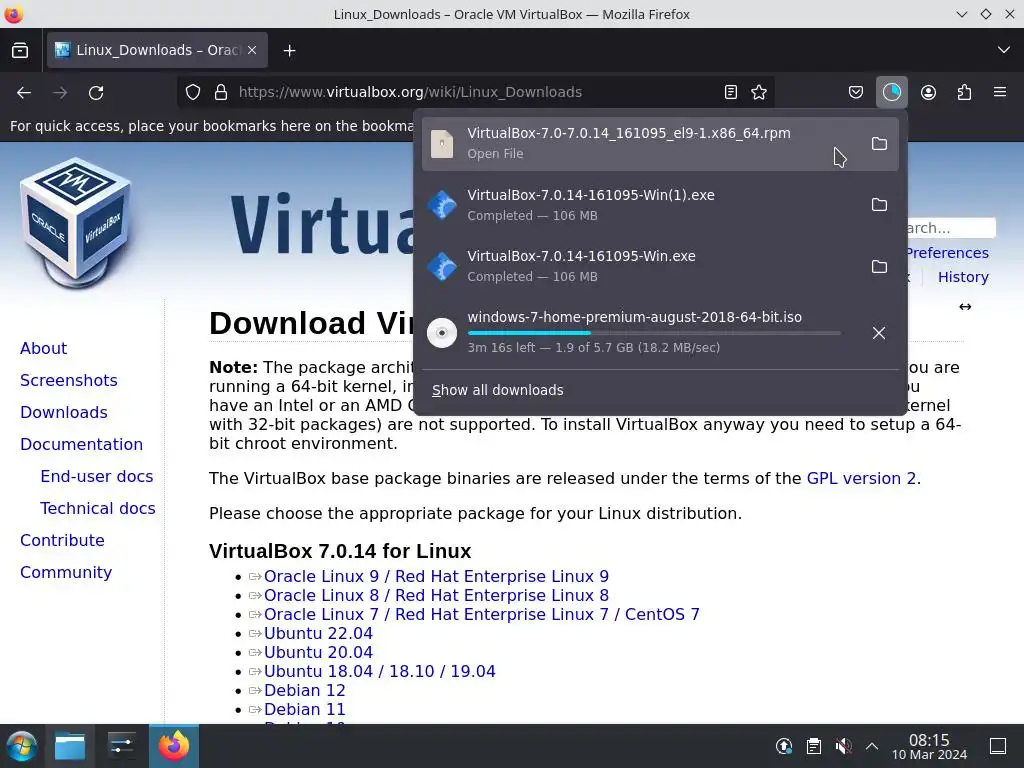Open the settings app in taskbar

click(x=121, y=746)
